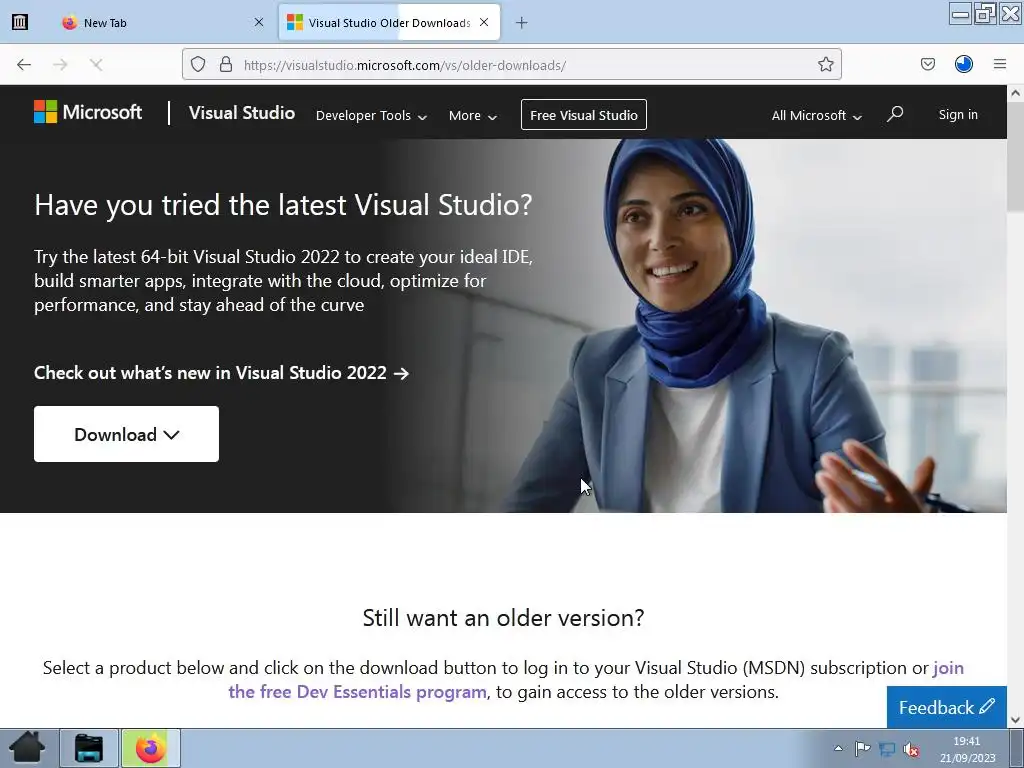Expand the Download dropdown button

tap(127, 434)
